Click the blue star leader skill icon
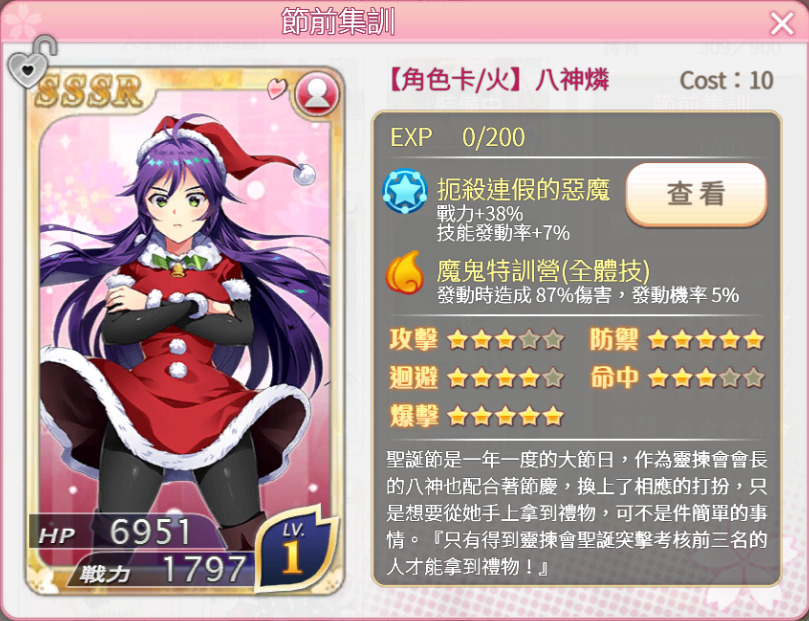This screenshot has width=809, height=621. tap(405, 190)
